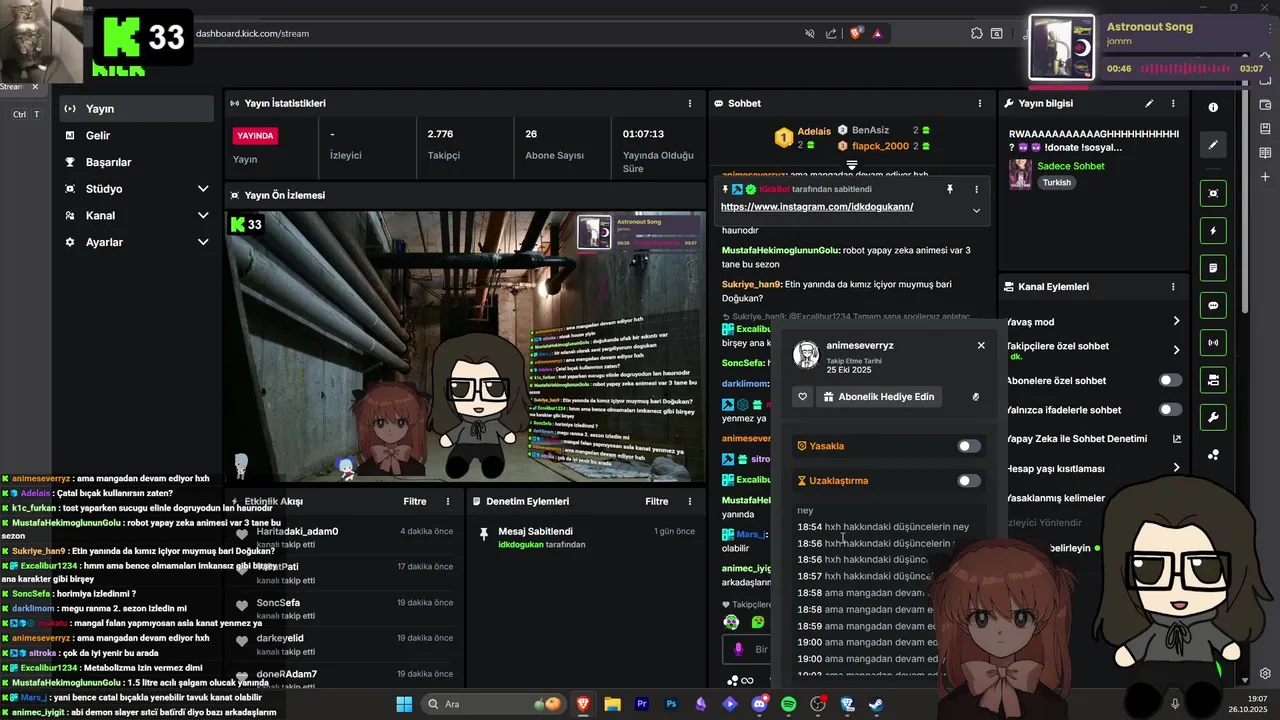Open Brave wallet sidebar icon

pos(1265,105)
